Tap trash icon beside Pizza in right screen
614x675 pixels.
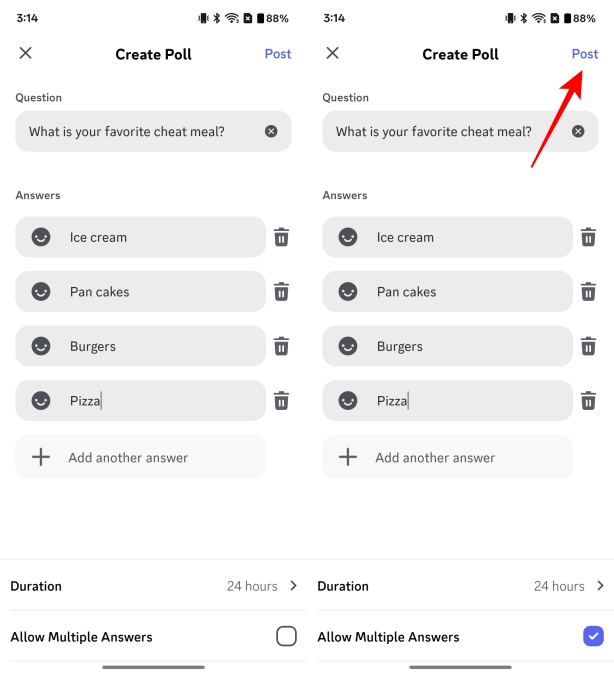point(589,401)
